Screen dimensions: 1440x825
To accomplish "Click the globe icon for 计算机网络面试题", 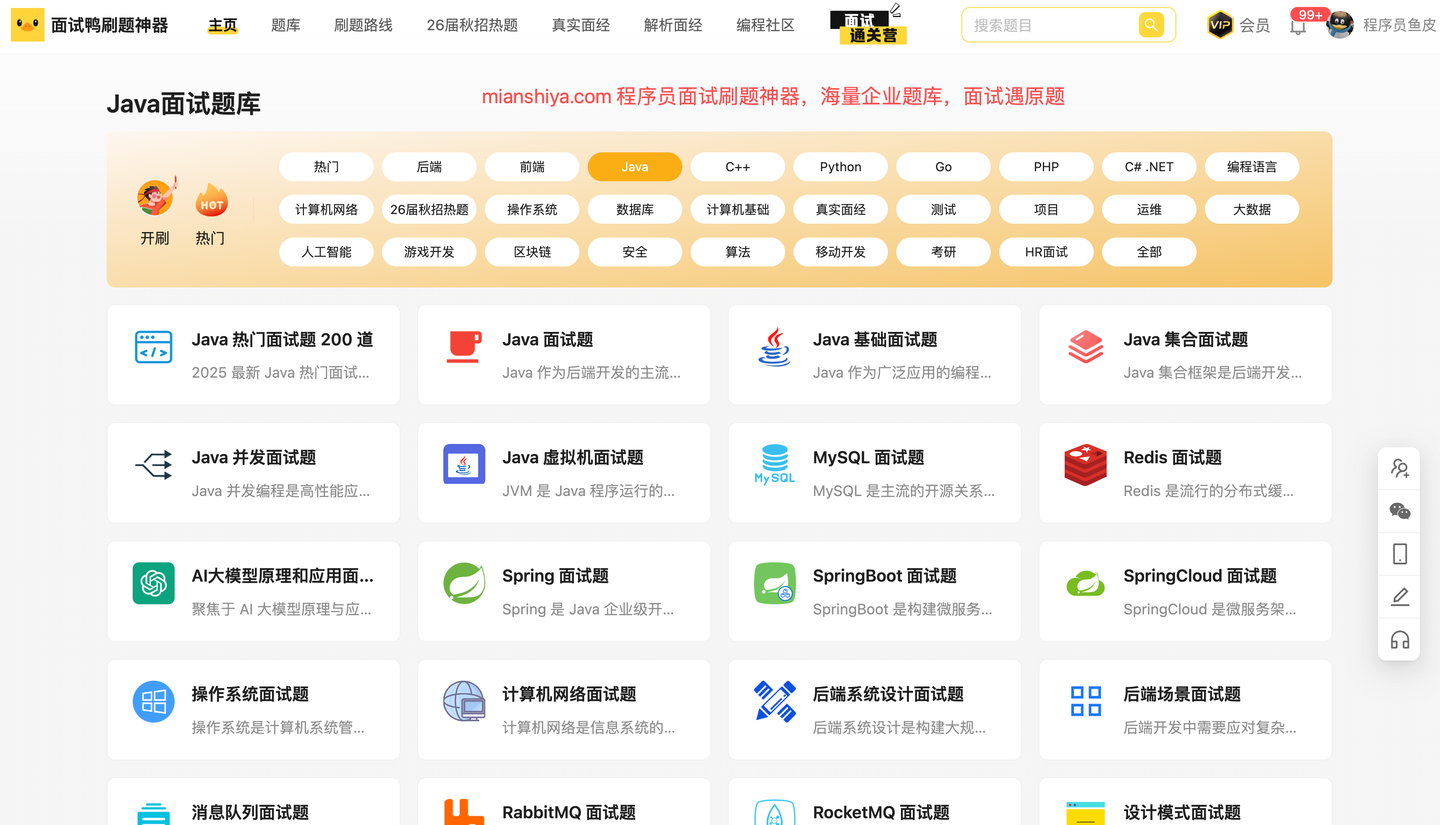I will tap(464, 701).
